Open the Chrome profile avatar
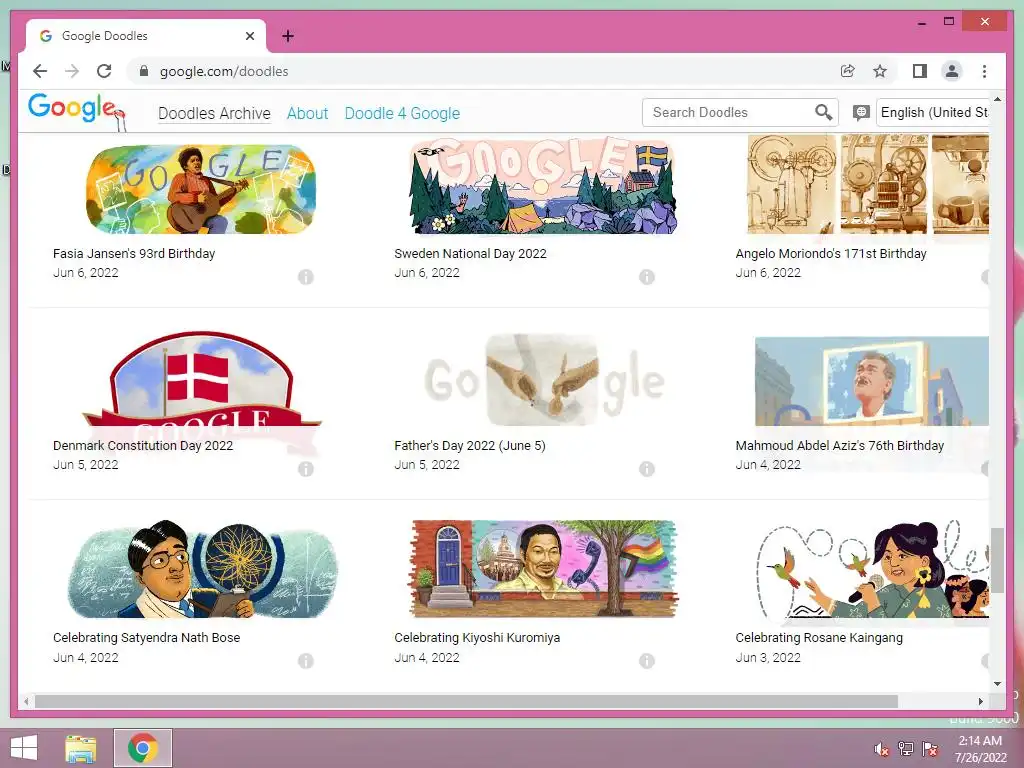This screenshot has width=1024, height=768. 952,71
